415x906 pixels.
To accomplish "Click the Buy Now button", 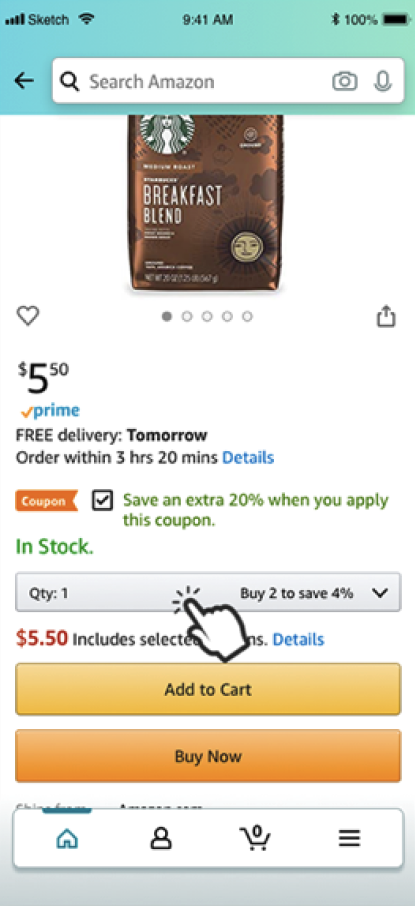I will [208, 756].
